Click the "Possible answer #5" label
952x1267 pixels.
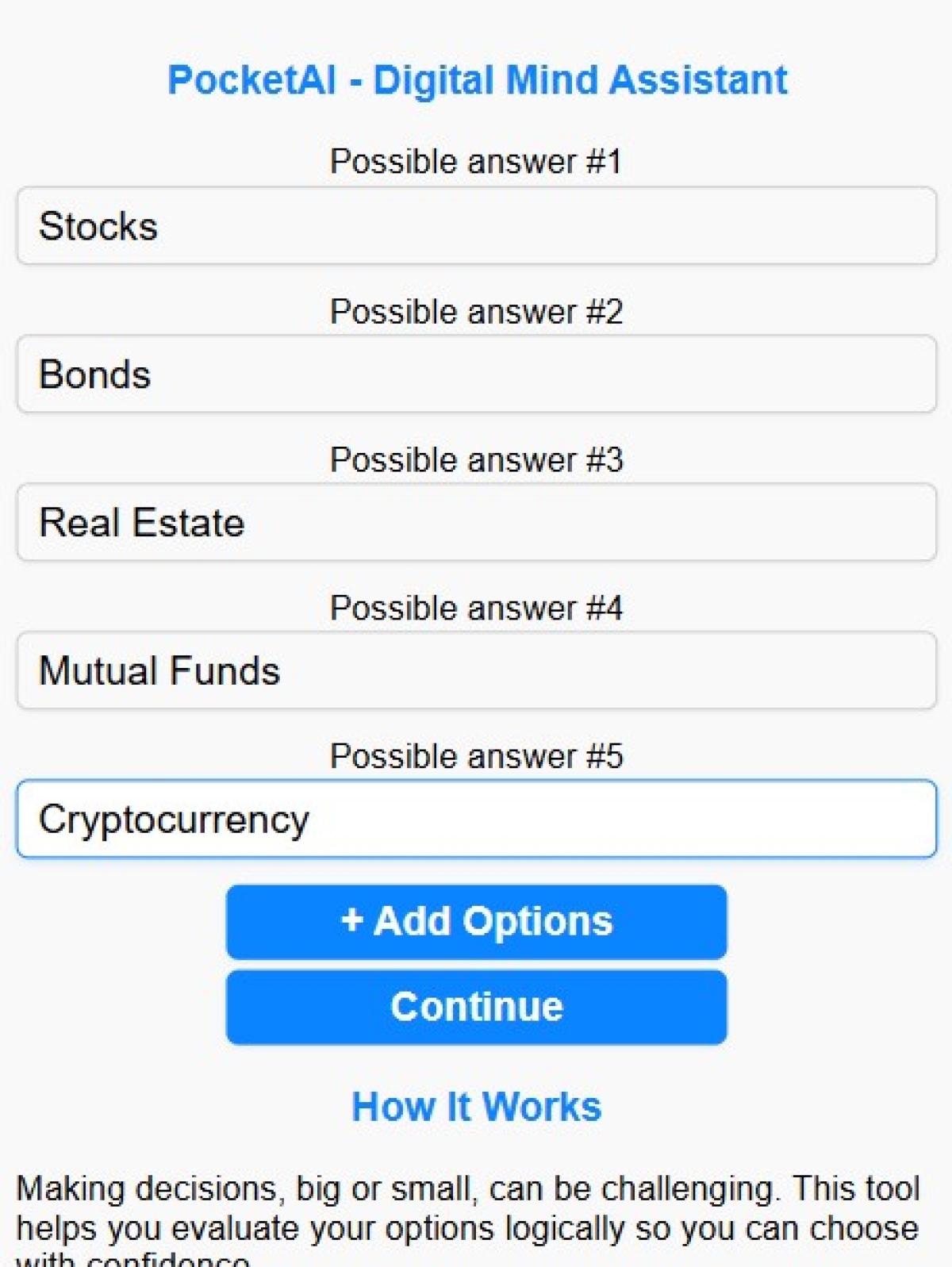click(476, 757)
